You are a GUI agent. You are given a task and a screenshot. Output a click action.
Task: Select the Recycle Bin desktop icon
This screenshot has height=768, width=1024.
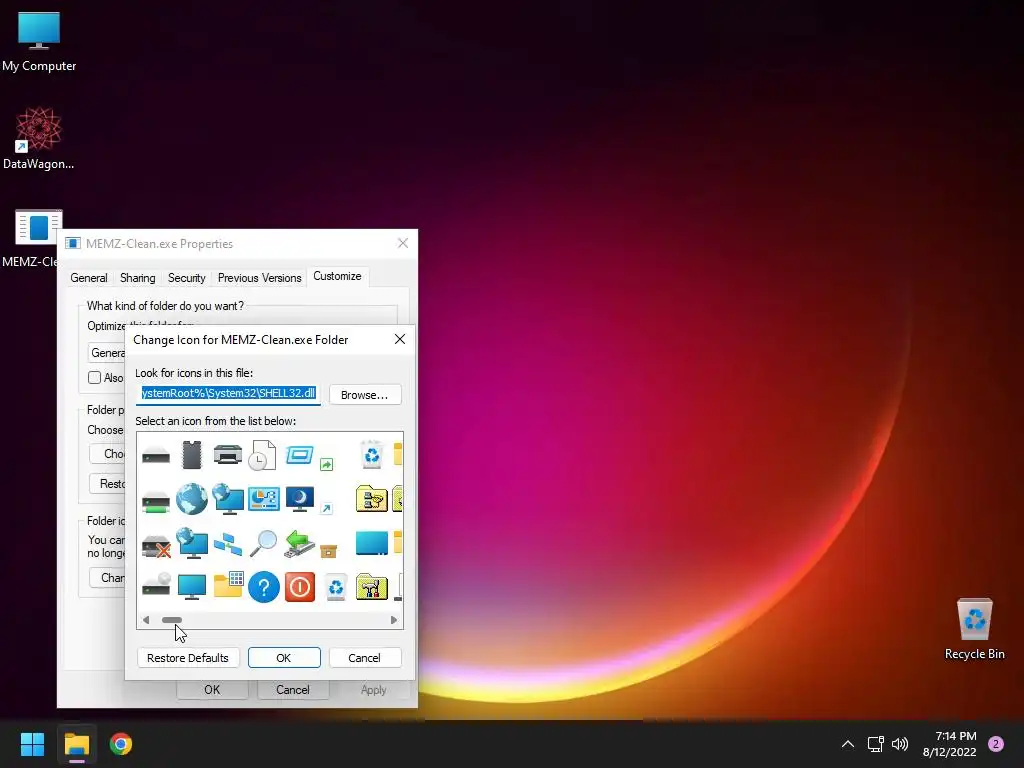974,629
